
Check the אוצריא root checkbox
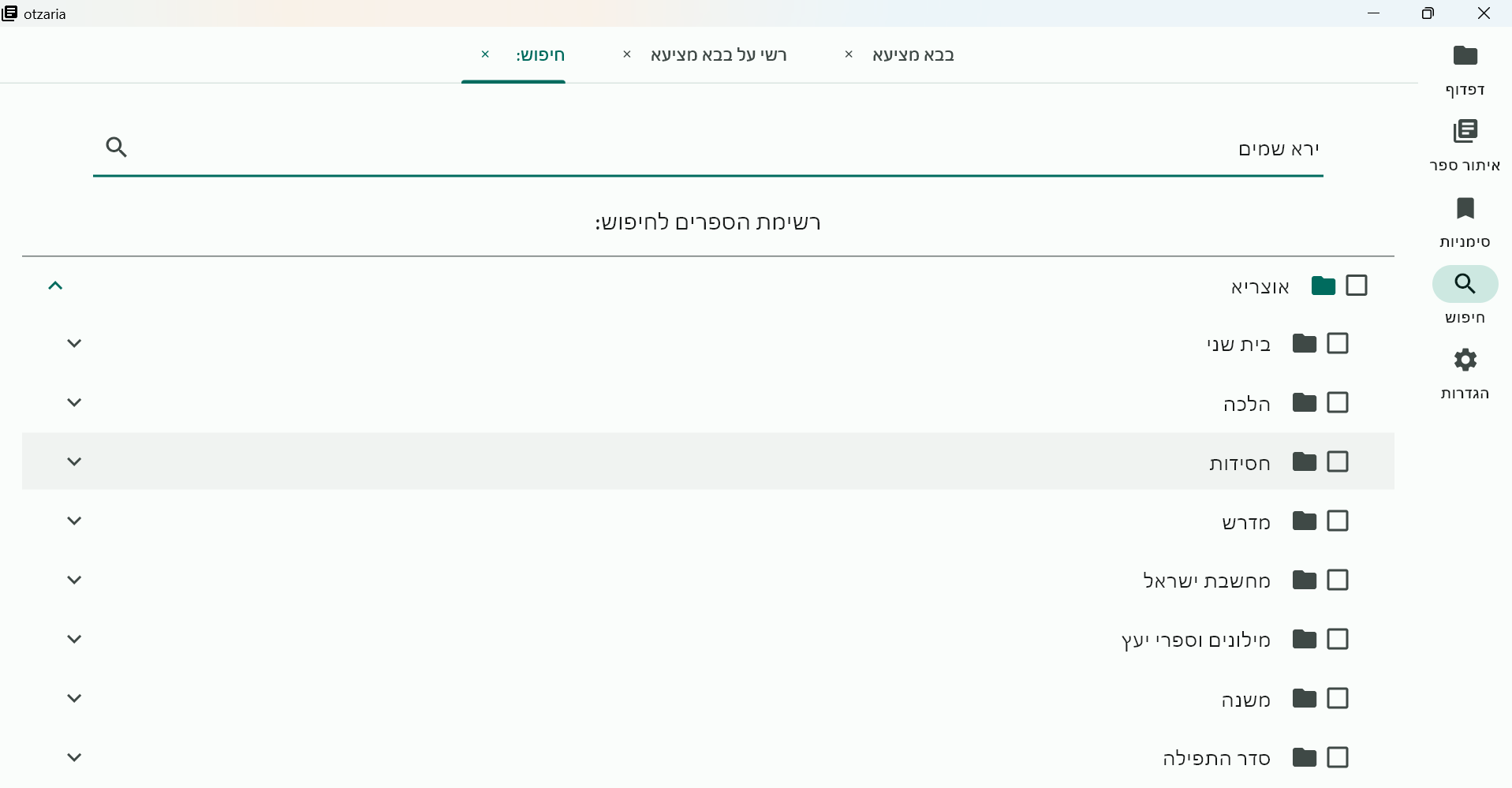1356,286
